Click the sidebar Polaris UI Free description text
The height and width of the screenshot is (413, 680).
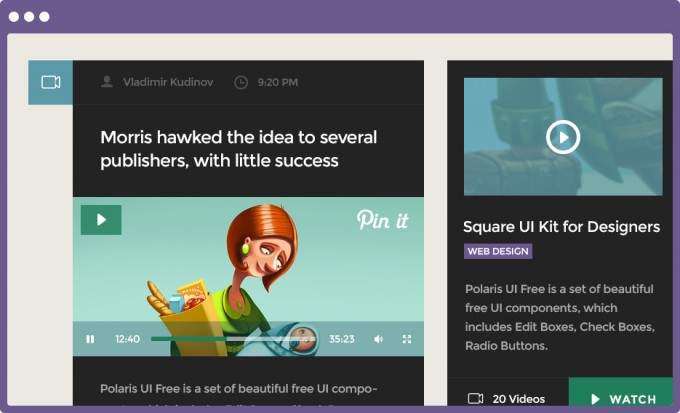pos(559,317)
